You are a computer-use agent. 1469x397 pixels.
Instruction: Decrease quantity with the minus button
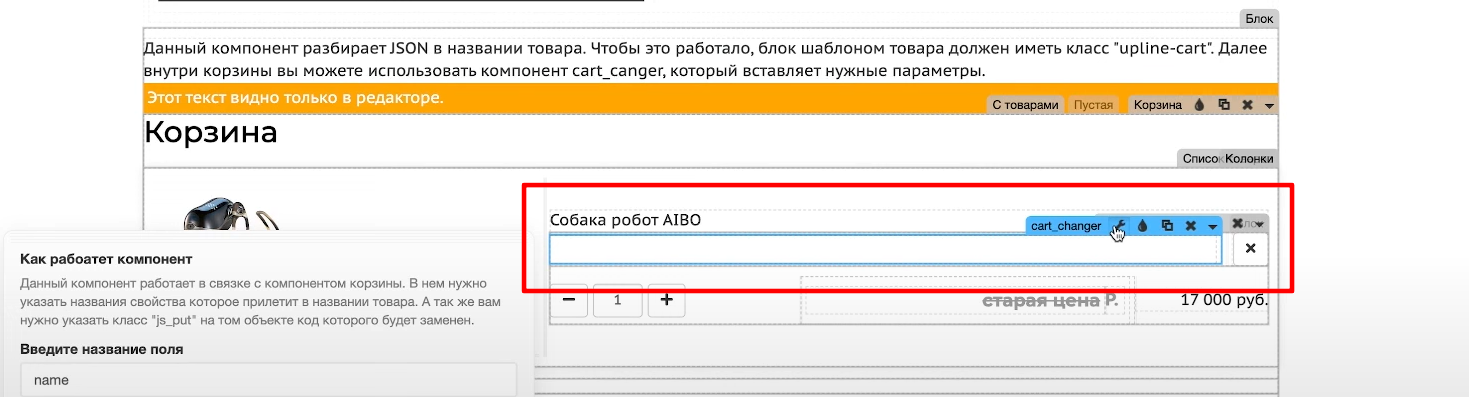point(569,300)
